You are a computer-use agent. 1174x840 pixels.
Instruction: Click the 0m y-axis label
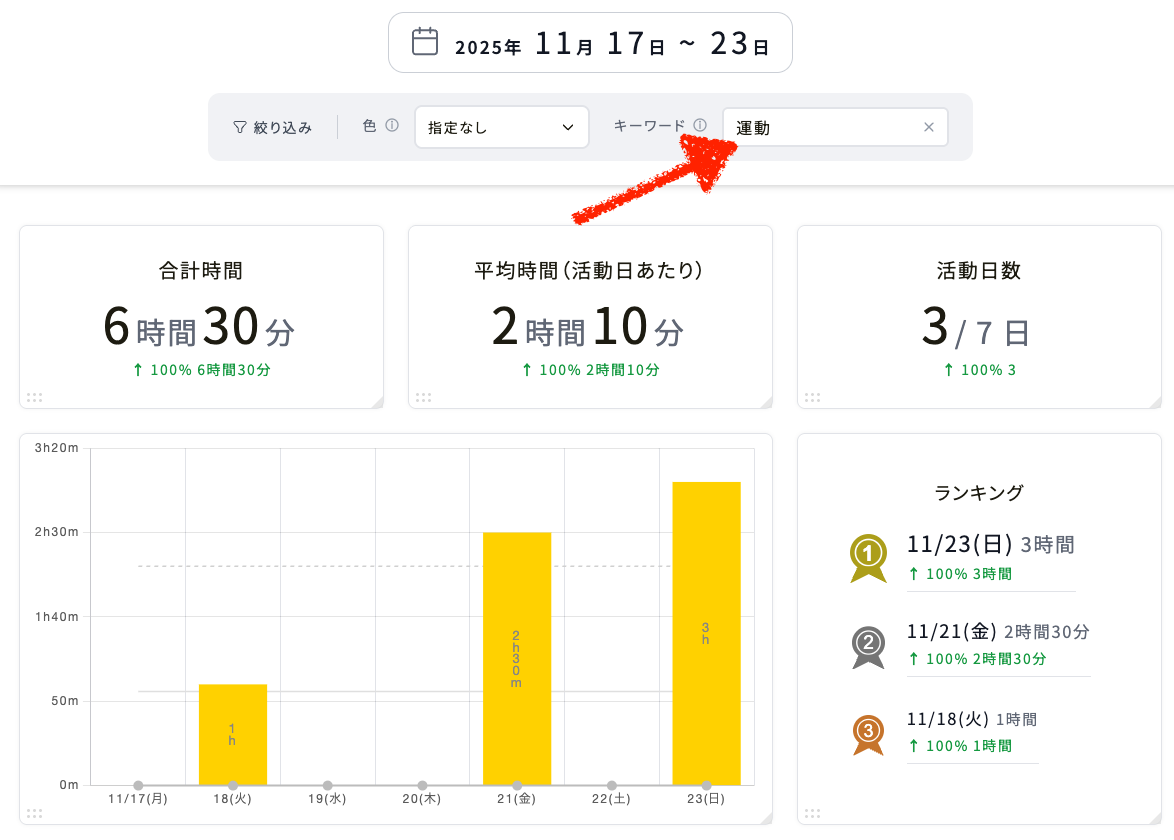69,785
